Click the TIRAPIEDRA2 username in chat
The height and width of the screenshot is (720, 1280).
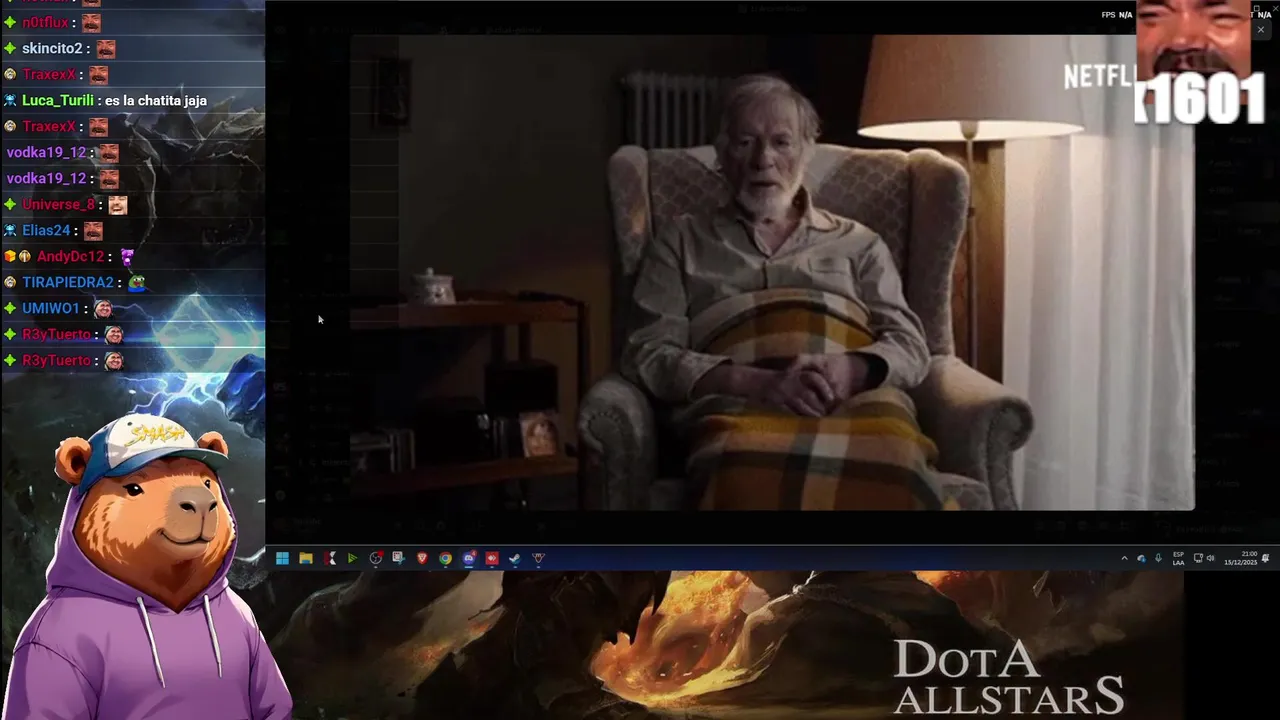coord(68,282)
